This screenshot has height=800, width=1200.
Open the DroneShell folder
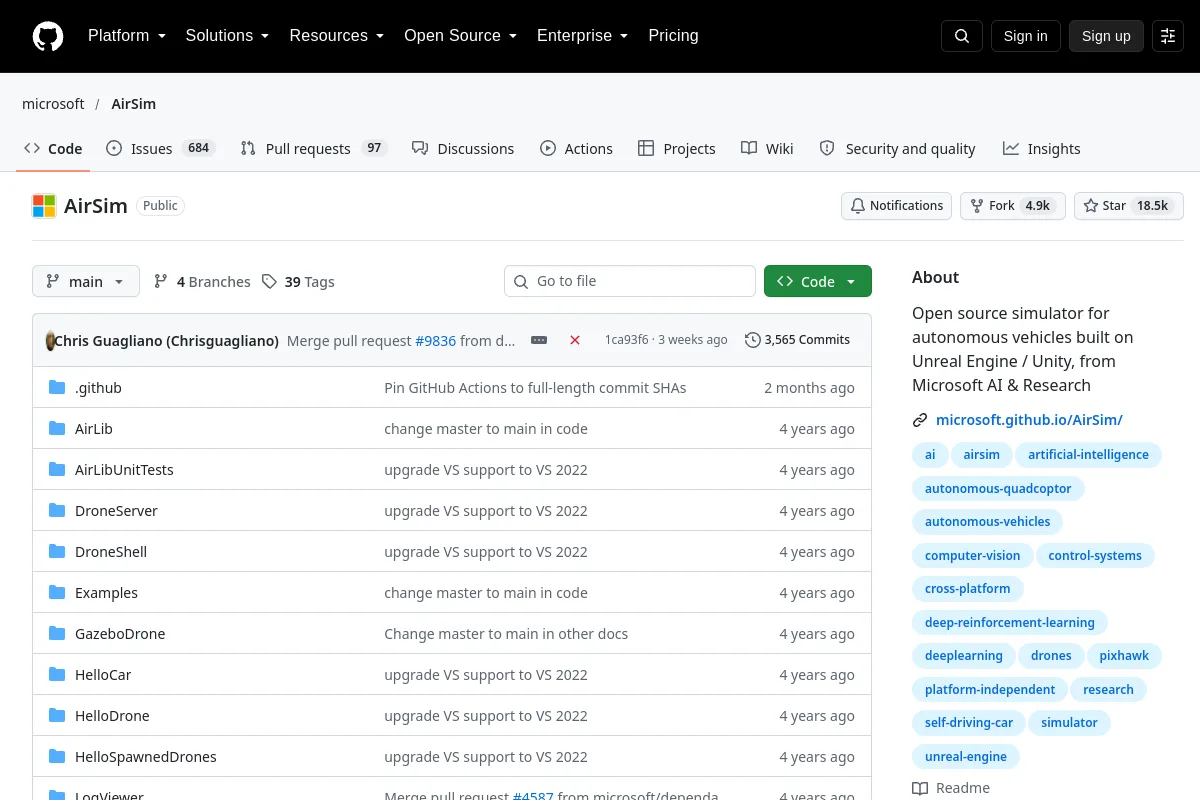111,552
